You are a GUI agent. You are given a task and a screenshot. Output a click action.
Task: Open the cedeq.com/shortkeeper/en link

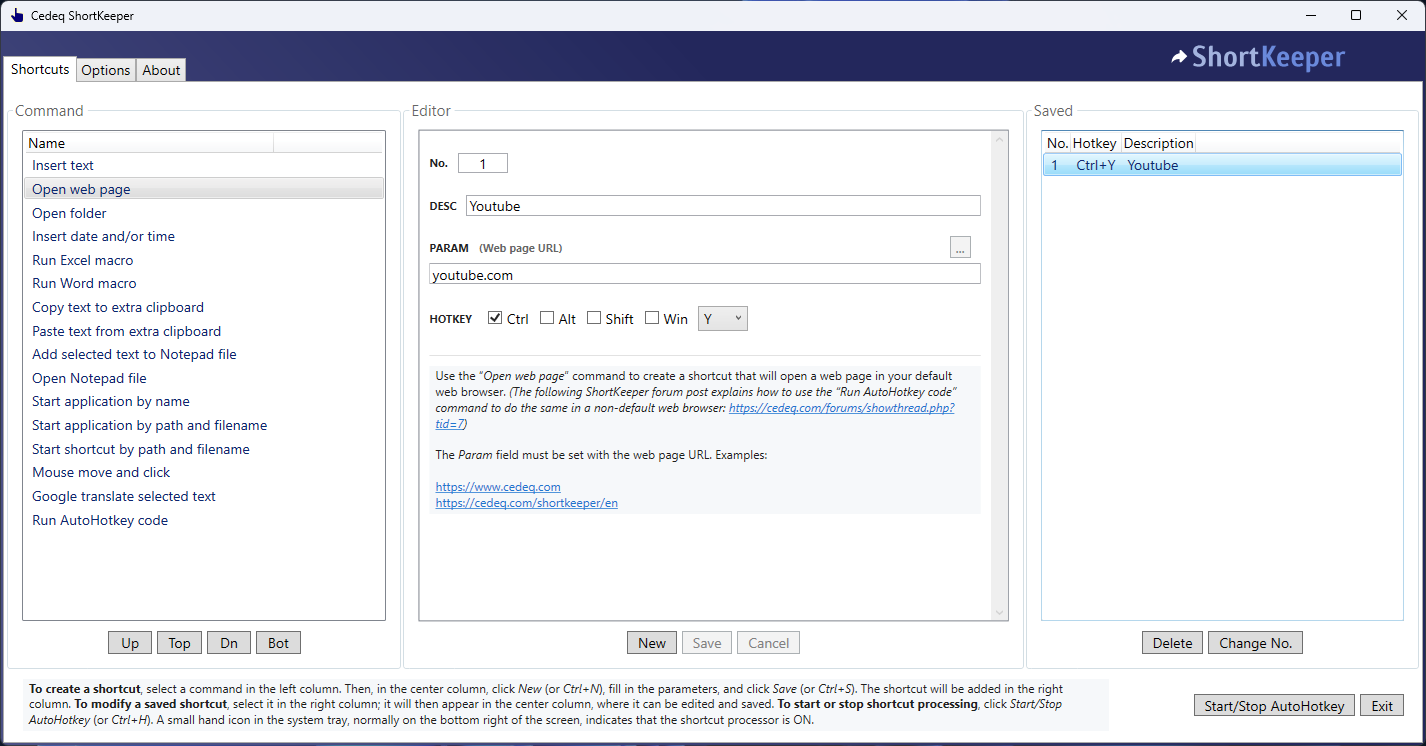click(526, 503)
